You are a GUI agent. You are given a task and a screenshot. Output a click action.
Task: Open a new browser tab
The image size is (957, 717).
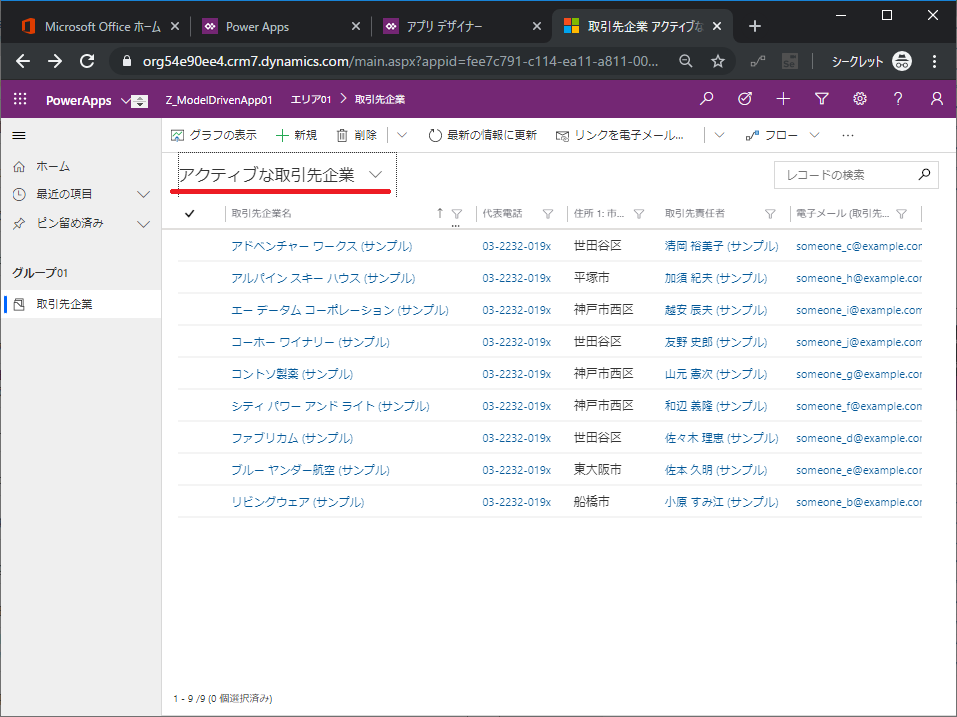pyautogui.click(x=755, y=26)
